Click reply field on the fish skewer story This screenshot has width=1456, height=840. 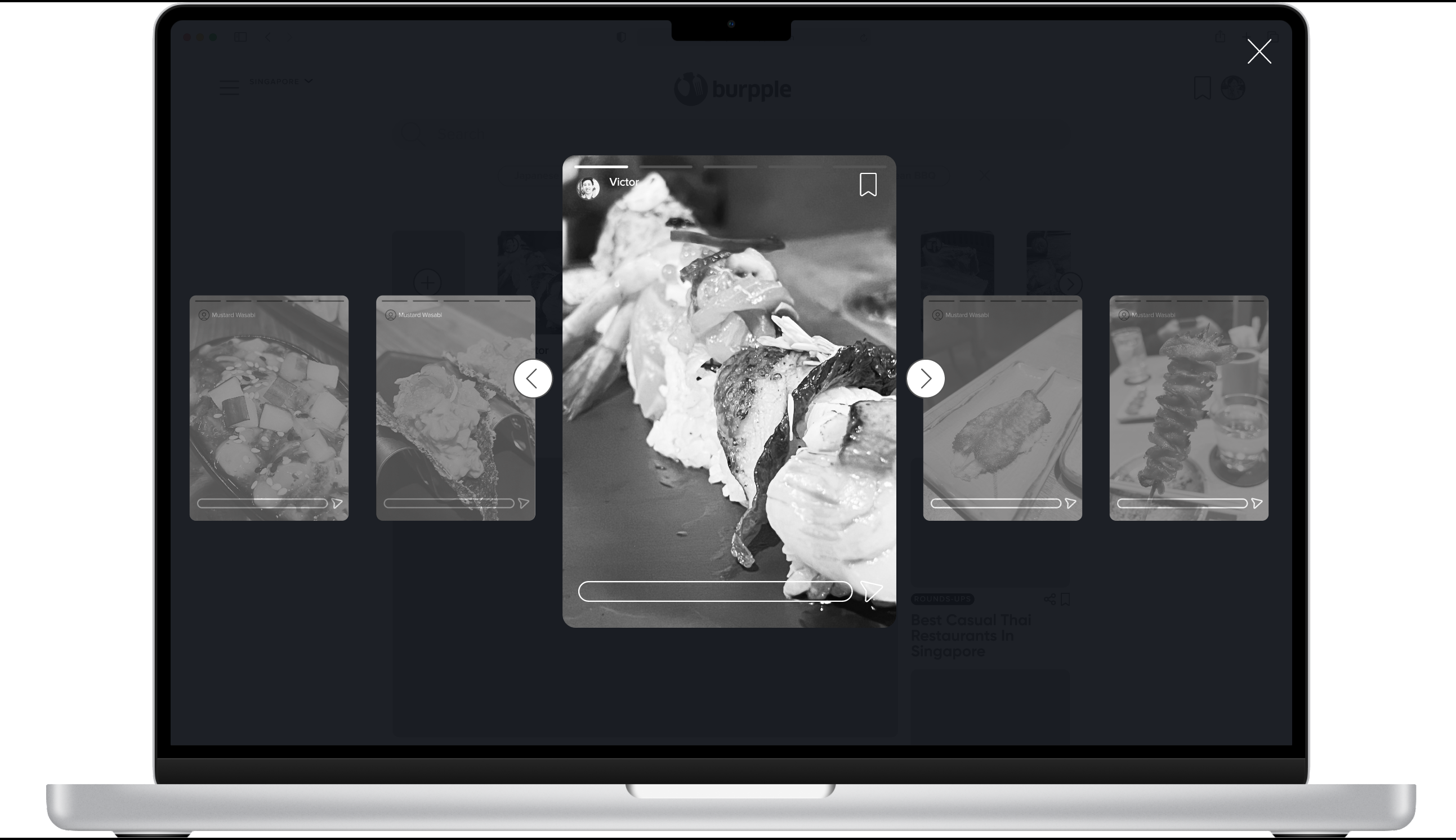point(995,504)
